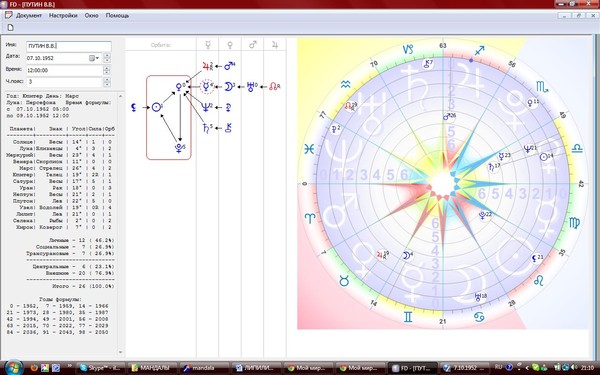
Task: Click the scroll-down arrow of data panel
Action: 121,352
